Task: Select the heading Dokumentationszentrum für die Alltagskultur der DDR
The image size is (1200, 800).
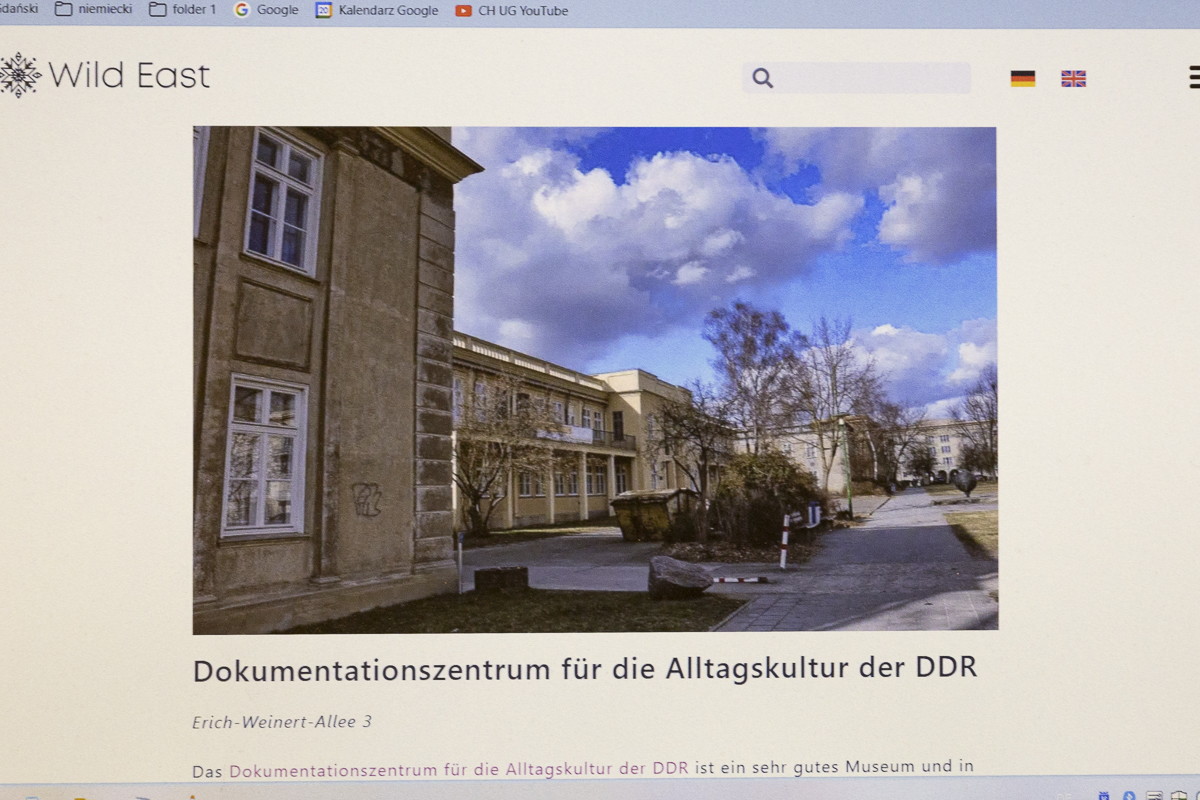Action: [585, 669]
